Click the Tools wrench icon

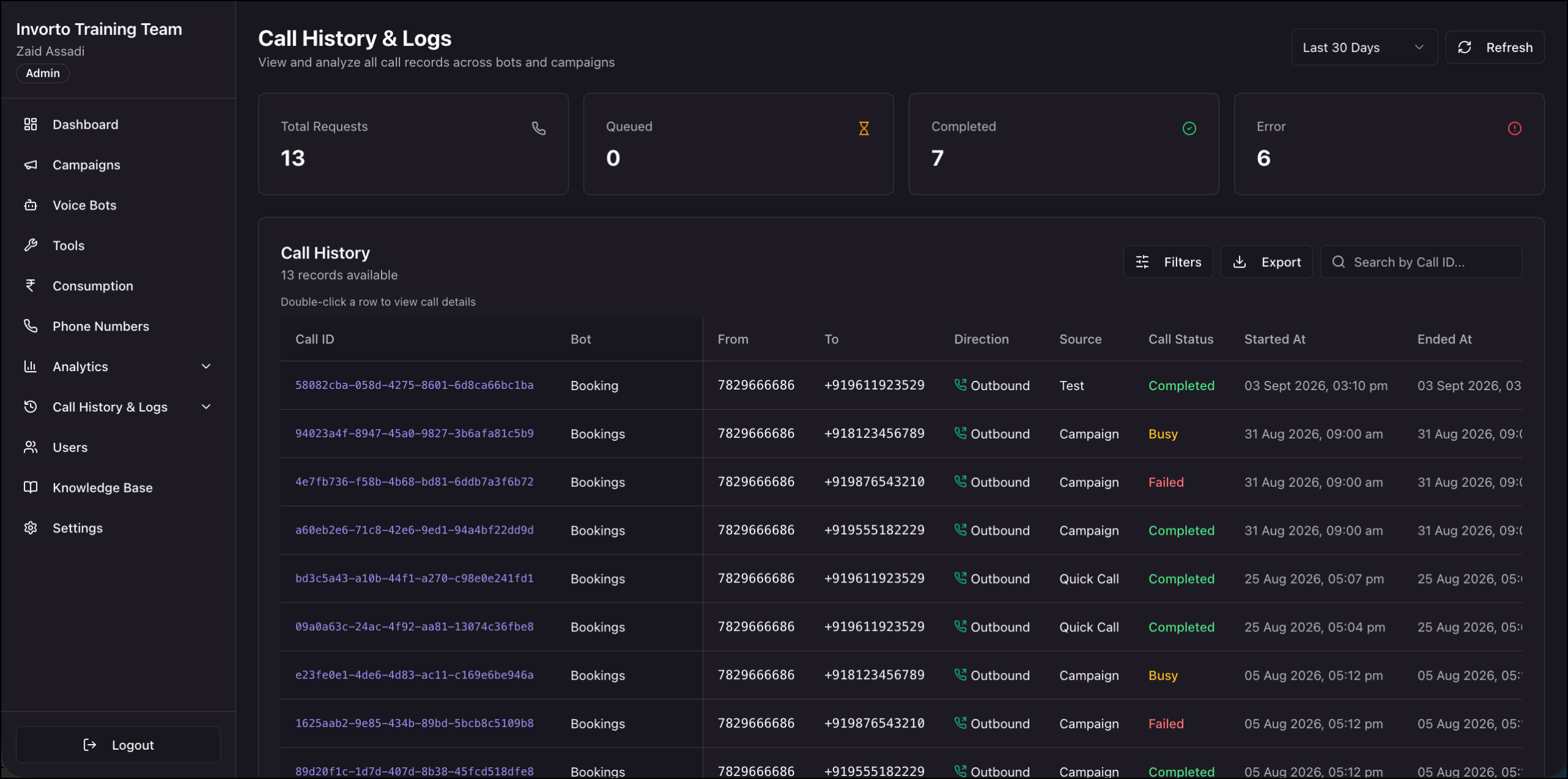tap(31, 246)
